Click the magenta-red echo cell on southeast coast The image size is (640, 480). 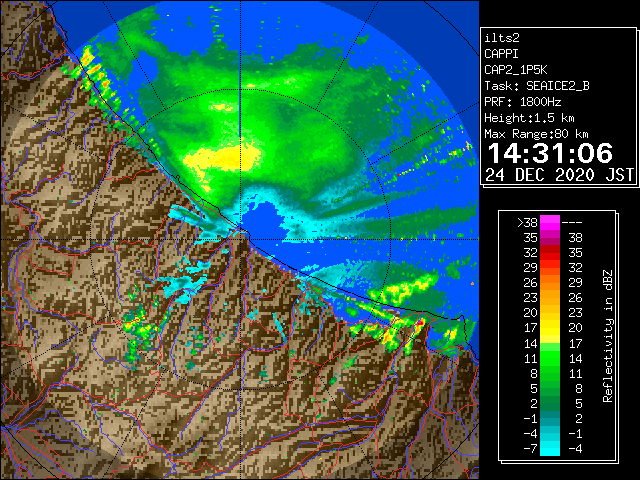click(420, 323)
